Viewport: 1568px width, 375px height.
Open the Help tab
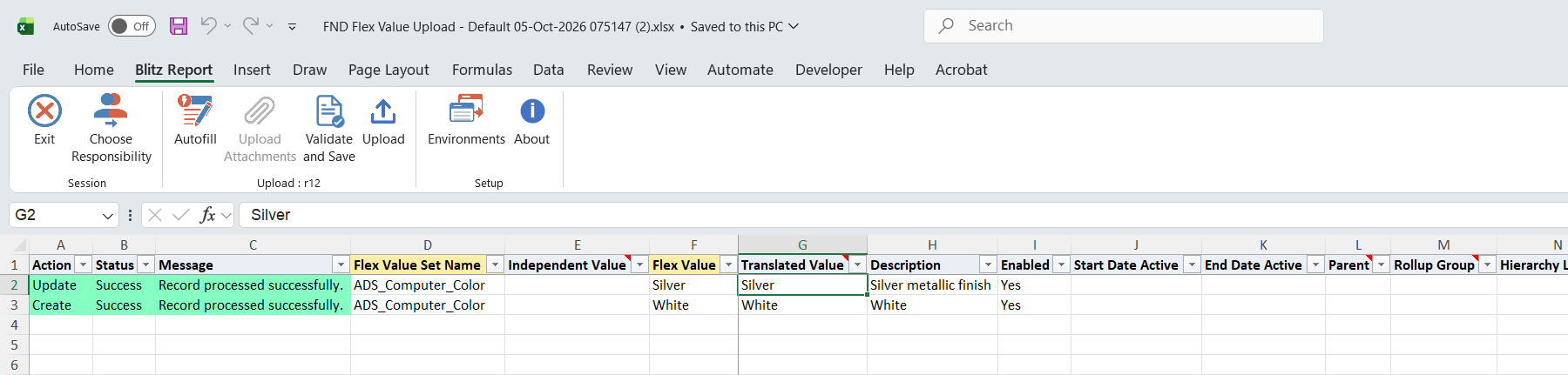click(899, 70)
